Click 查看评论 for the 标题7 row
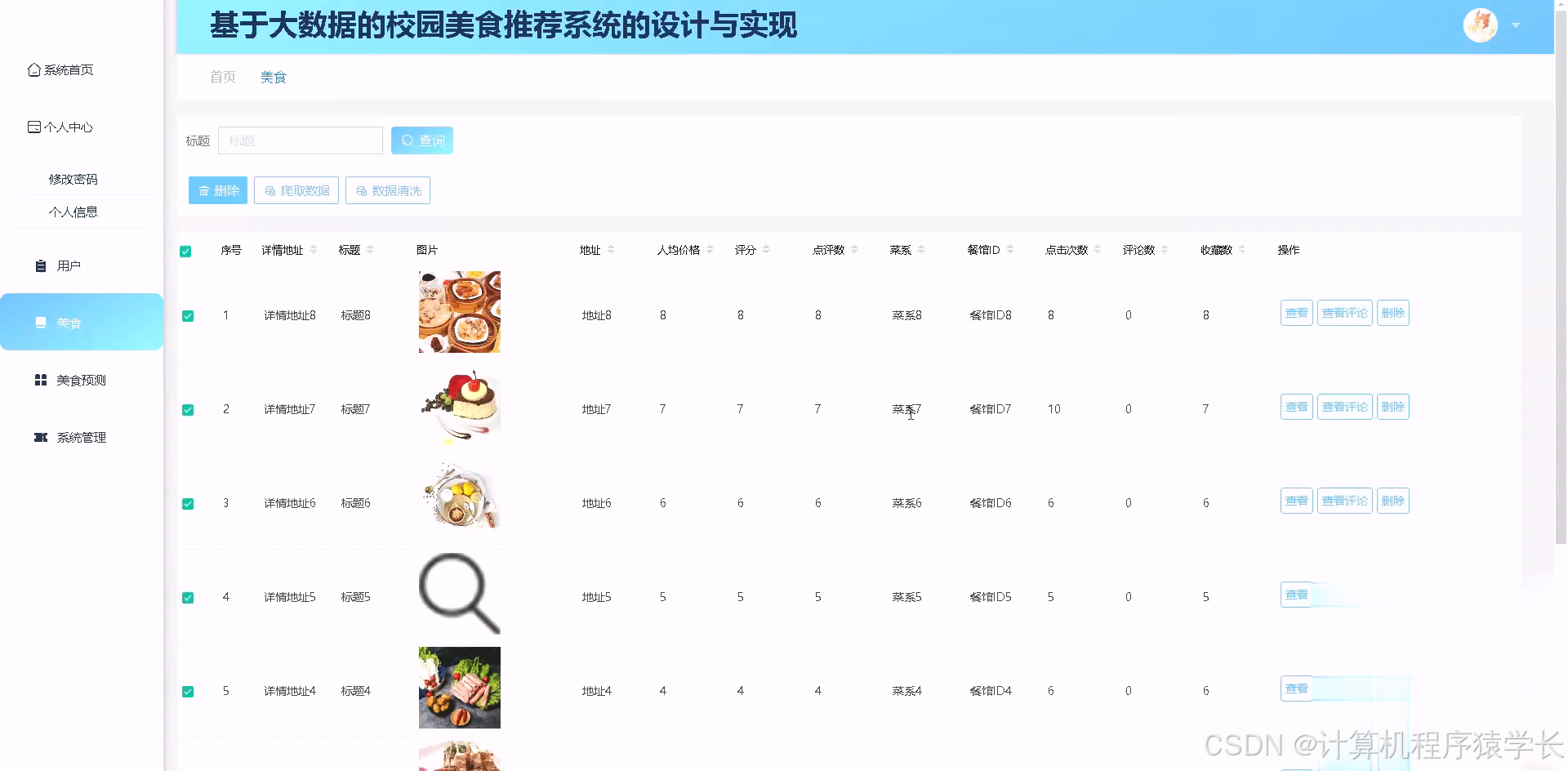This screenshot has height=771, width=1568. tap(1344, 407)
